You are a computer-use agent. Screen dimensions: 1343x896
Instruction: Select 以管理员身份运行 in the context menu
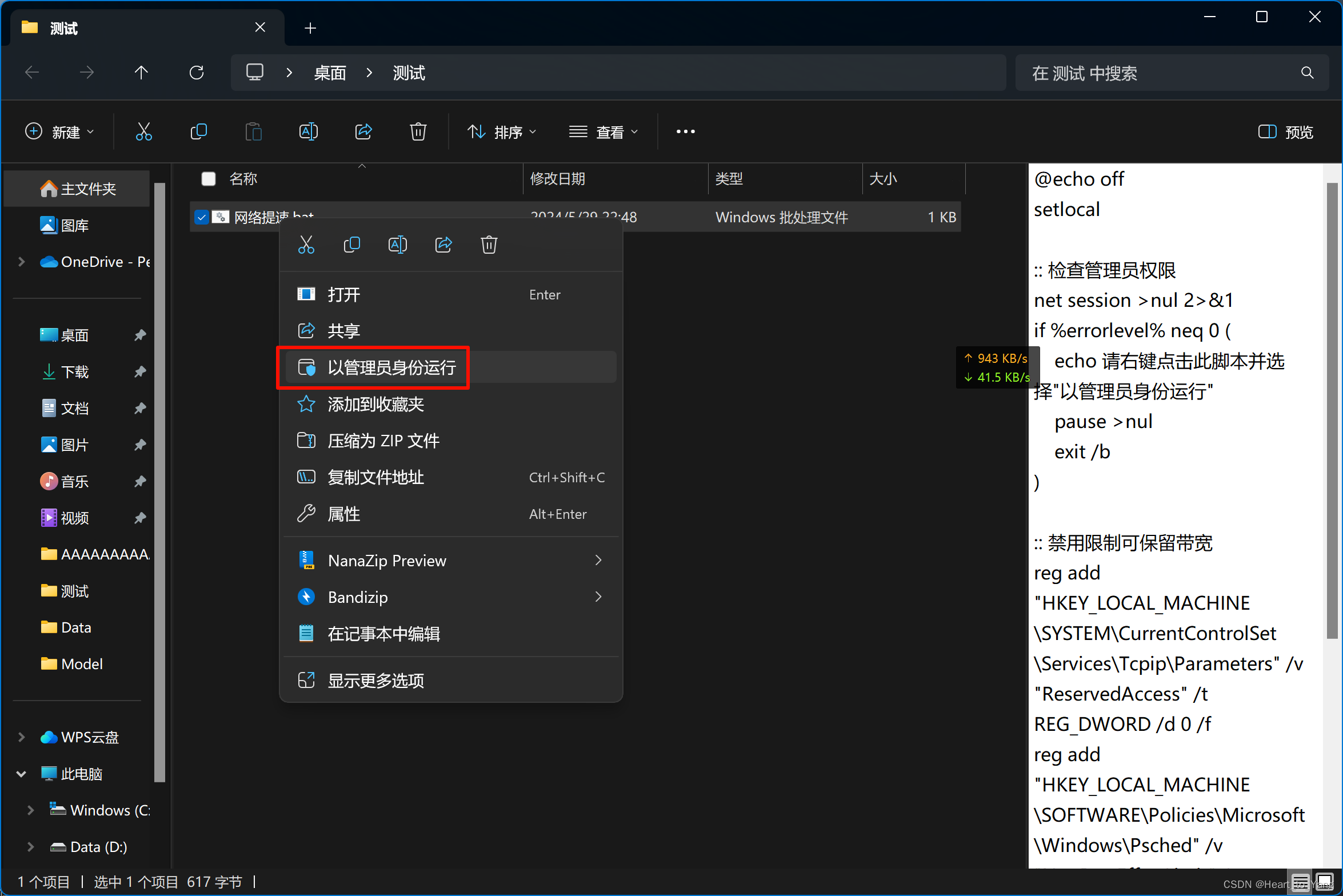(x=391, y=367)
